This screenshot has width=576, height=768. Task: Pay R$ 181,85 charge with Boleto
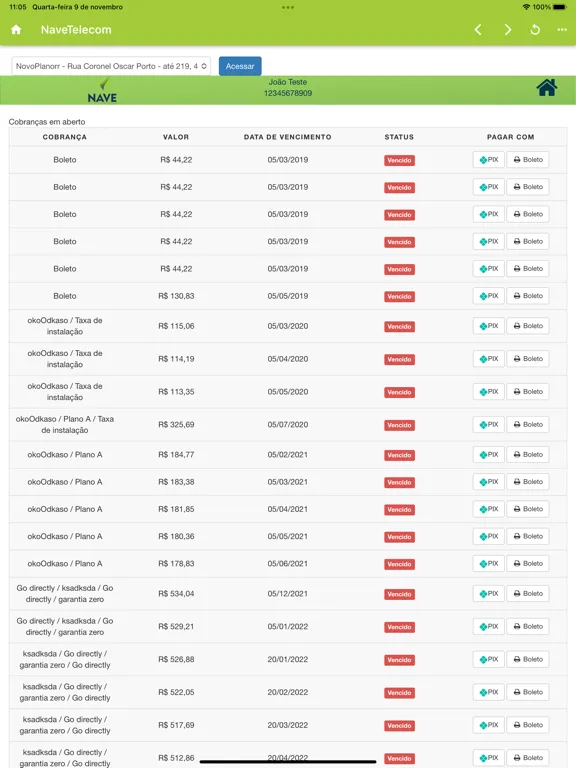[528, 509]
